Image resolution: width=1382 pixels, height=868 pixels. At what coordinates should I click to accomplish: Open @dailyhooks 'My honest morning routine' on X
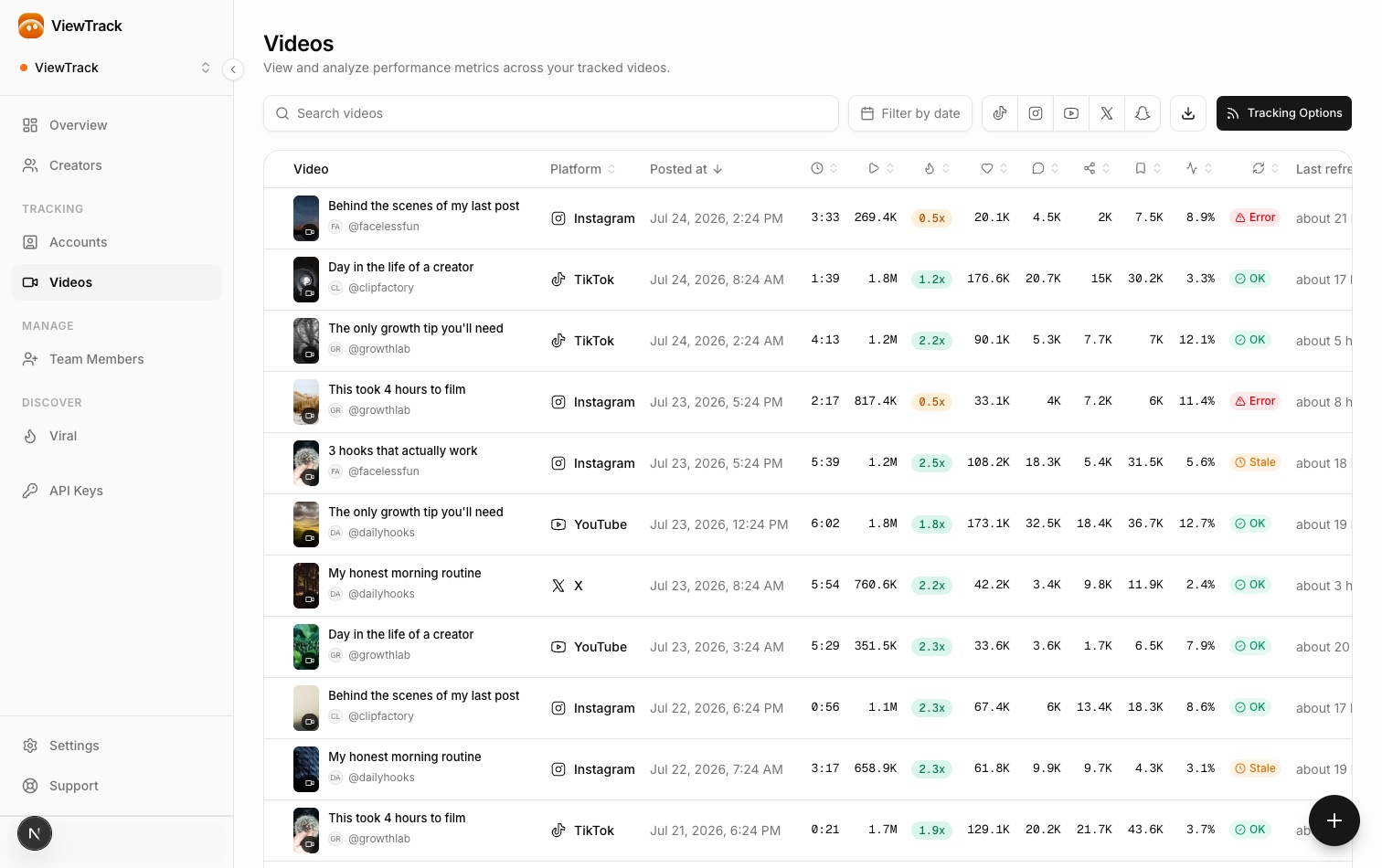tap(405, 573)
